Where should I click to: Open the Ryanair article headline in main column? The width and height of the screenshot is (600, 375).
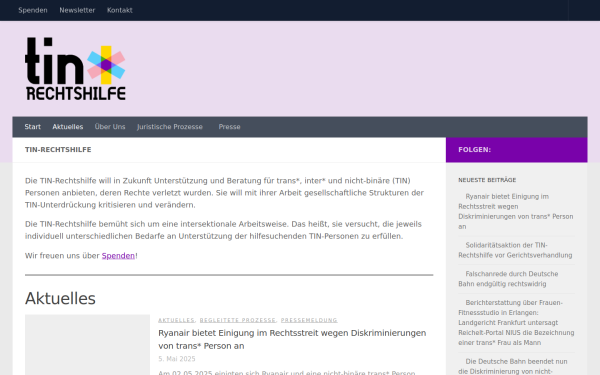pyautogui.click(x=292, y=339)
